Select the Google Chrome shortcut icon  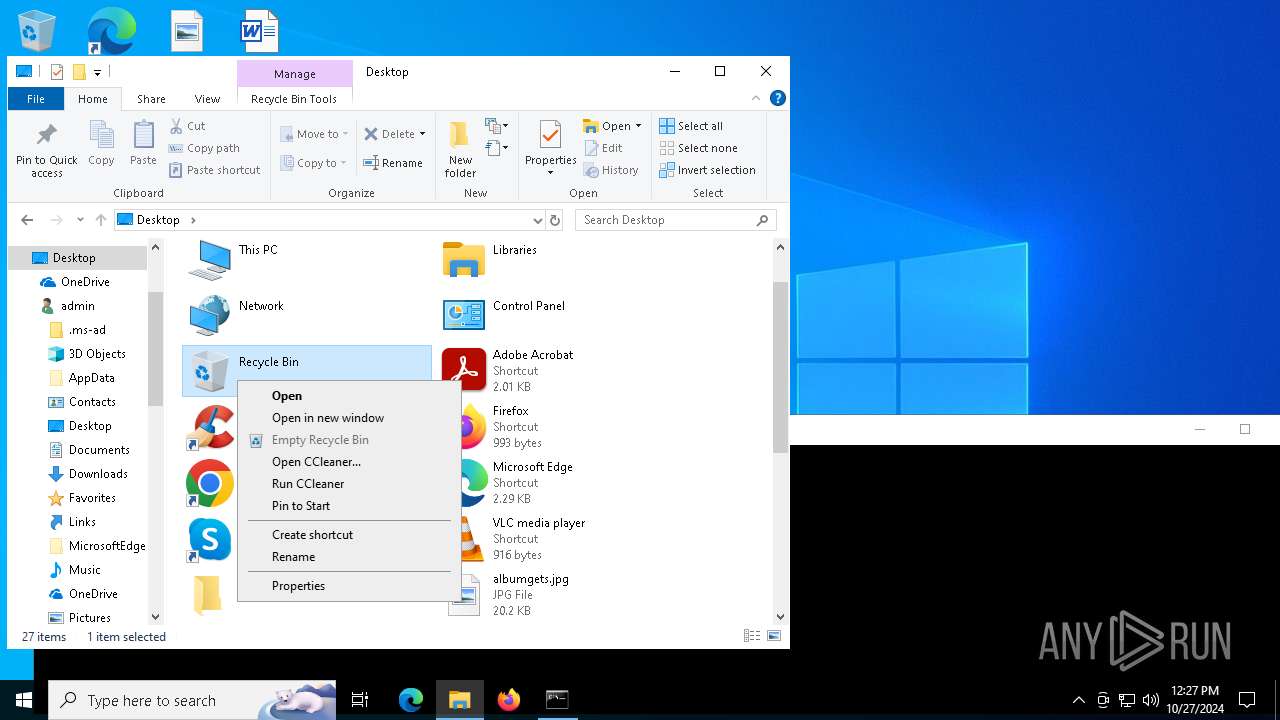click(x=210, y=484)
